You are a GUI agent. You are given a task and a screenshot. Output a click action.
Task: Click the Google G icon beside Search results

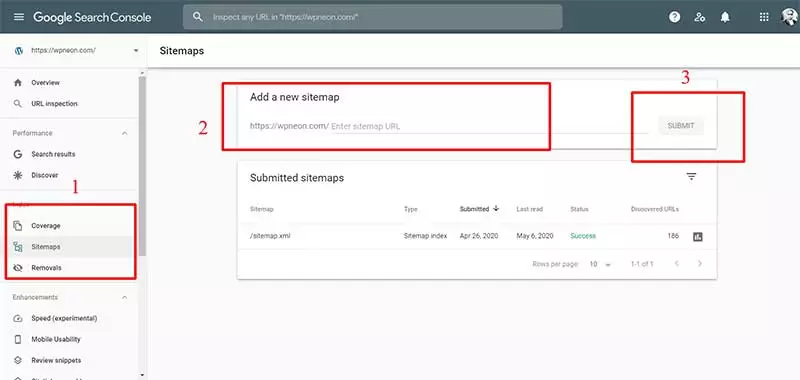(x=18, y=154)
